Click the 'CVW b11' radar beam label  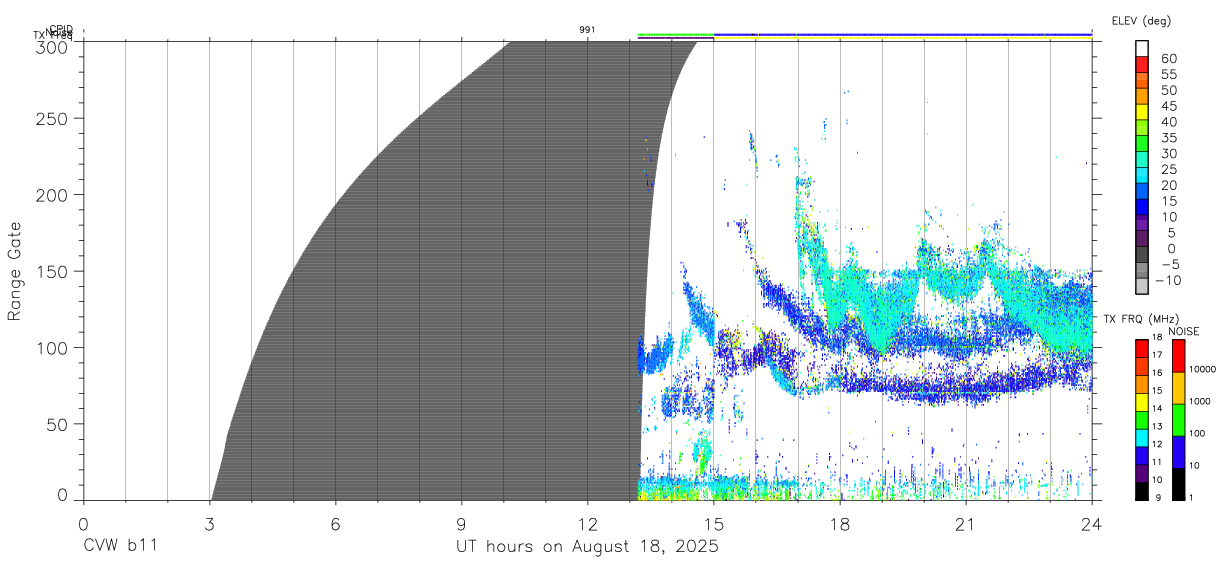pos(120,547)
